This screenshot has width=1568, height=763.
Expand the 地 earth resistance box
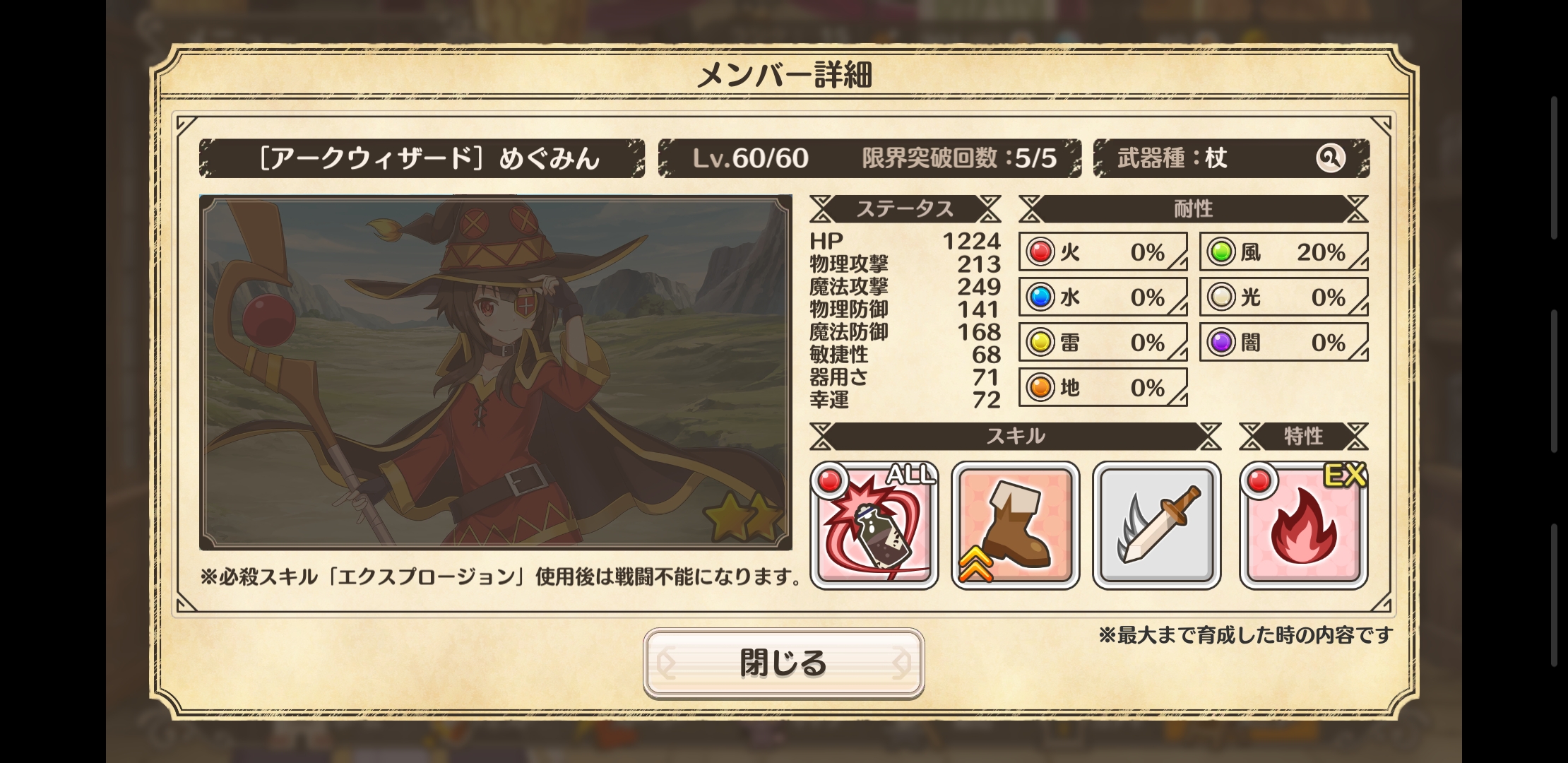click(1103, 388)
